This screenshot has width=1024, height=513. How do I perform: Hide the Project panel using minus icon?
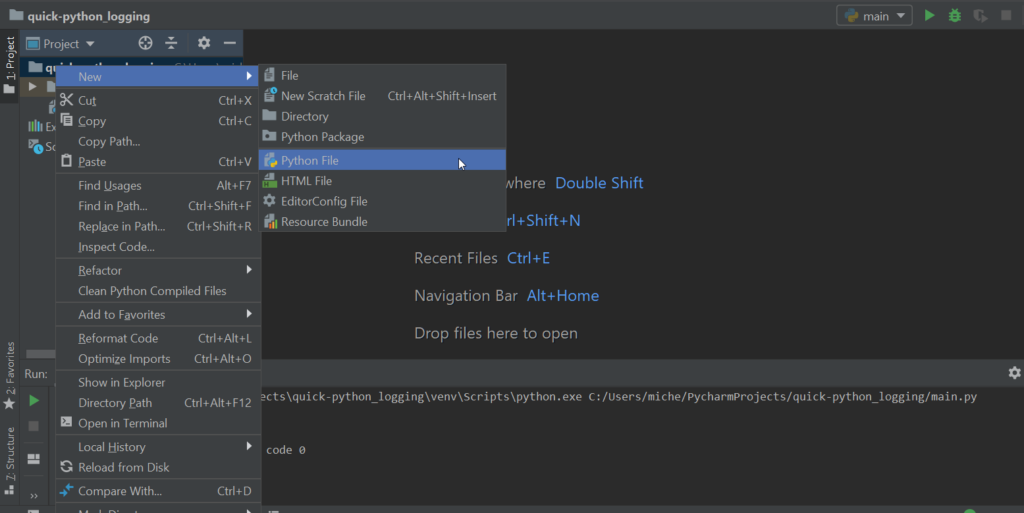pyautogui.click(x=229, y=43)
